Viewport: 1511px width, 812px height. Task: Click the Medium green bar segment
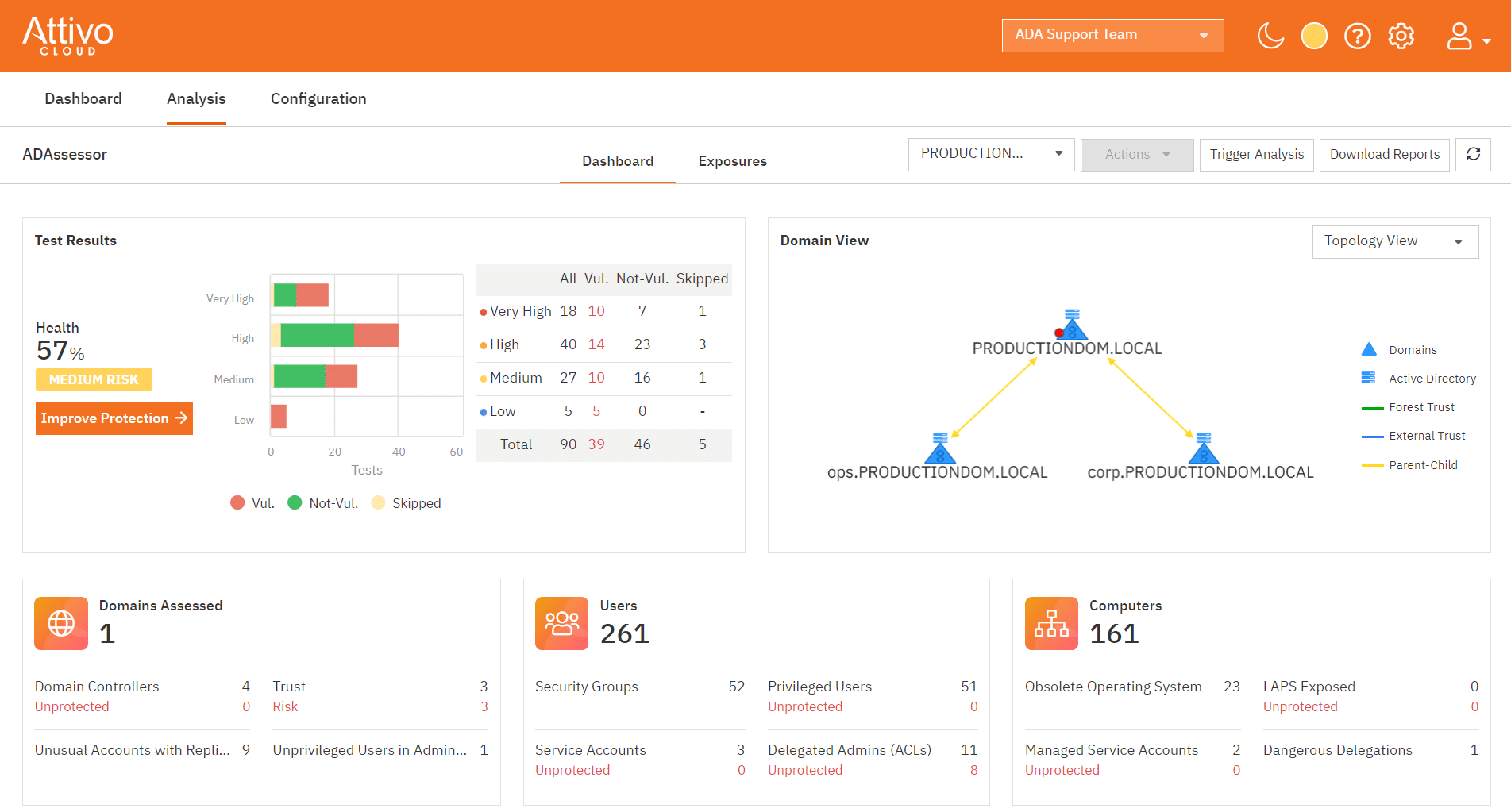coord(299,376)
